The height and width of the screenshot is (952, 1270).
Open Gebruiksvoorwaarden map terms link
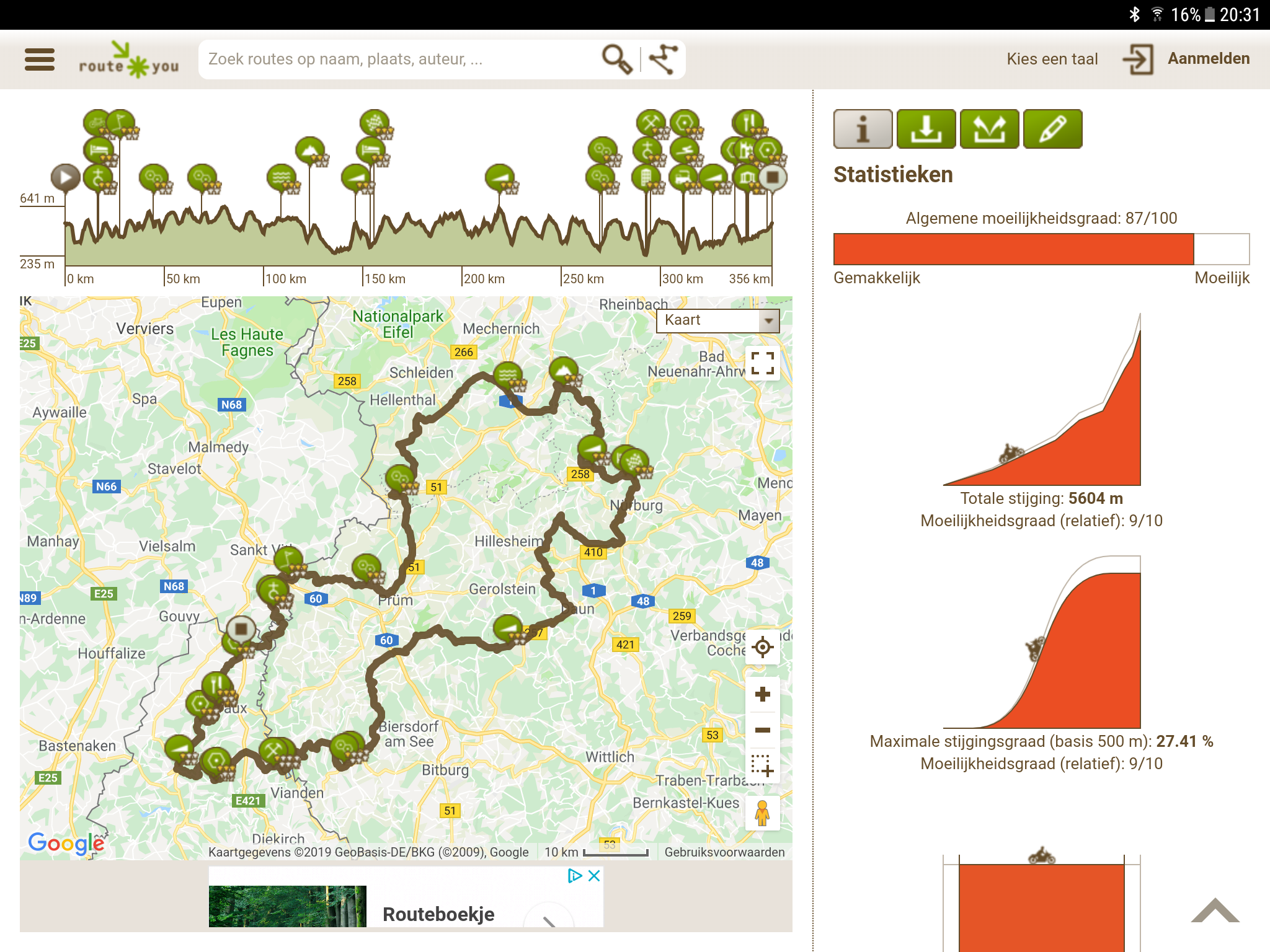724,852
